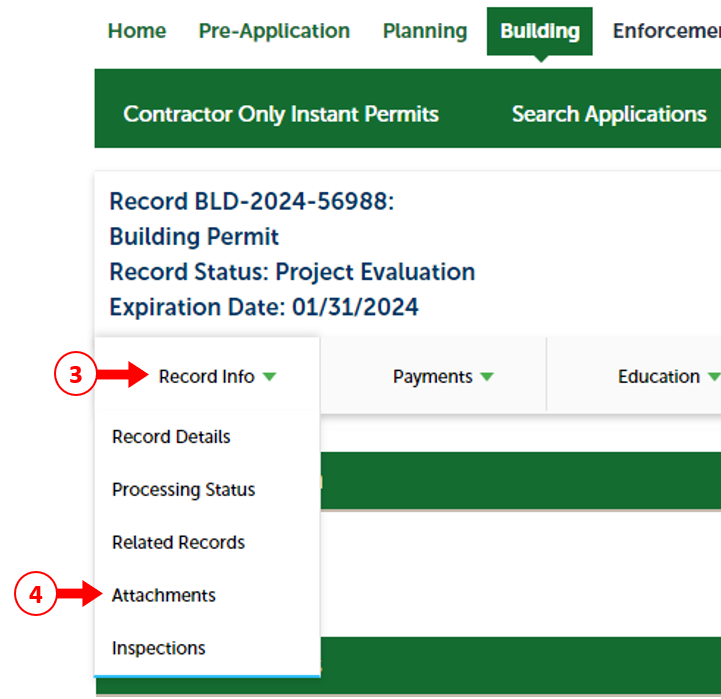The width and height of the screenshot is (721, 699).
Task: Click the green triangle beside Education
Action: [x=713, y=378]
